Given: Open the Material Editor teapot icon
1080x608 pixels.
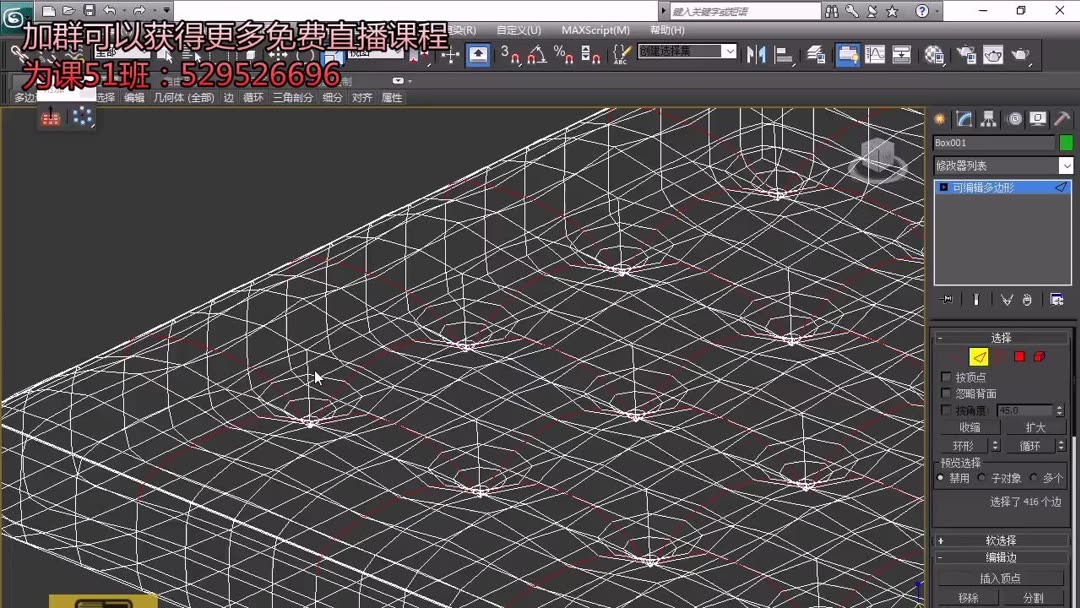Looking at the screenshot, I should pos(932,55).
